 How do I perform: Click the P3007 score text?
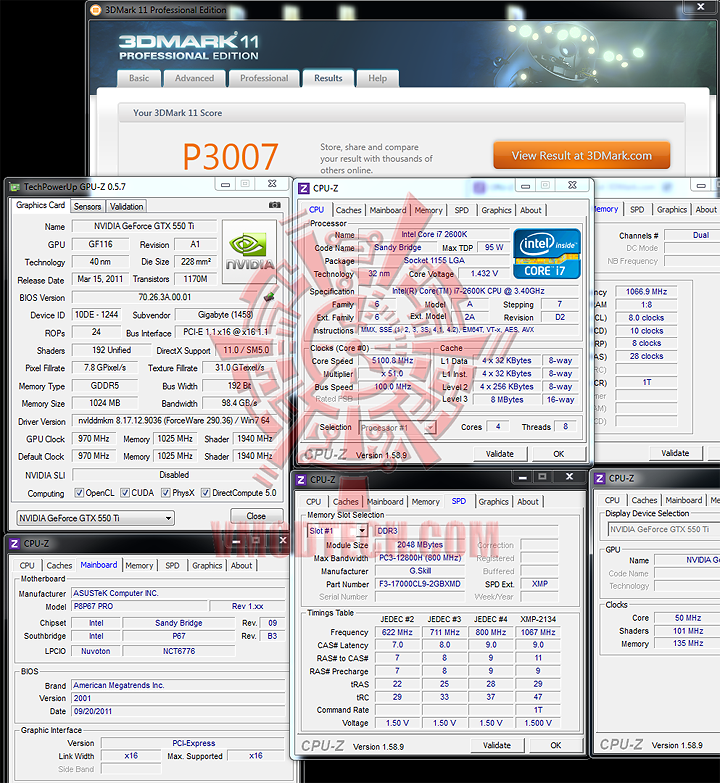point(230,157)
